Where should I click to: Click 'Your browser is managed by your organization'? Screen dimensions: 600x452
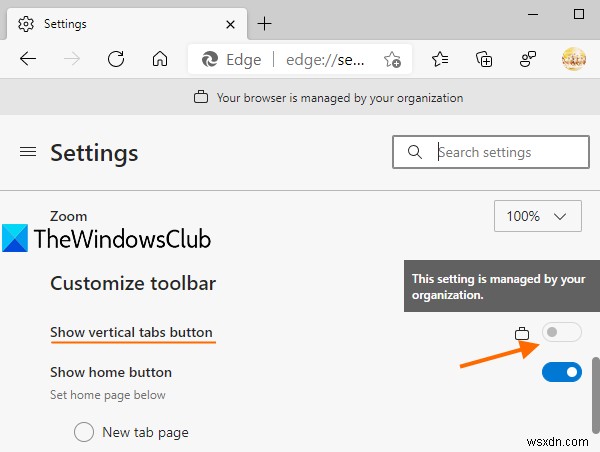coord(340,98)
